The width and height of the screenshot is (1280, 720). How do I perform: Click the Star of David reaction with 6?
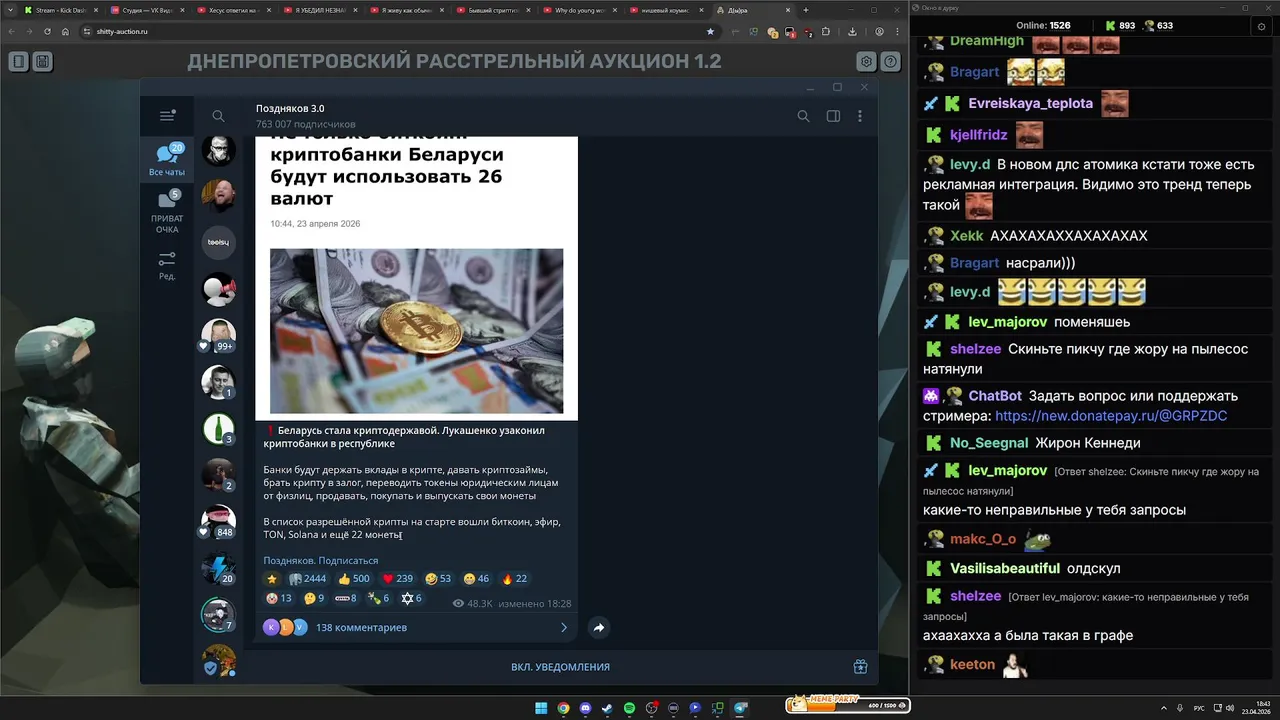coord(411,598)
